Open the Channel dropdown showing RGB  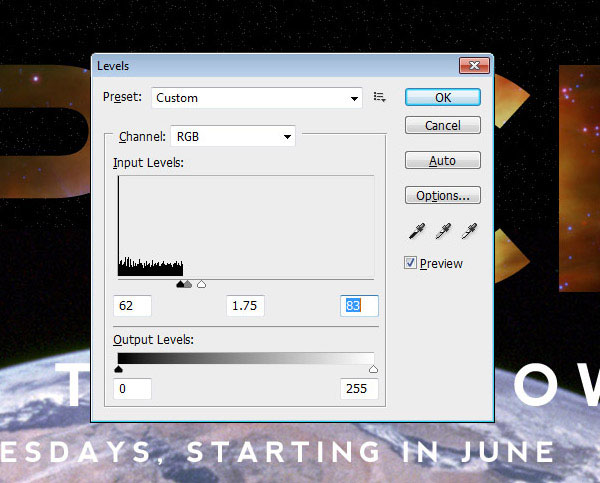coord(233,136)
